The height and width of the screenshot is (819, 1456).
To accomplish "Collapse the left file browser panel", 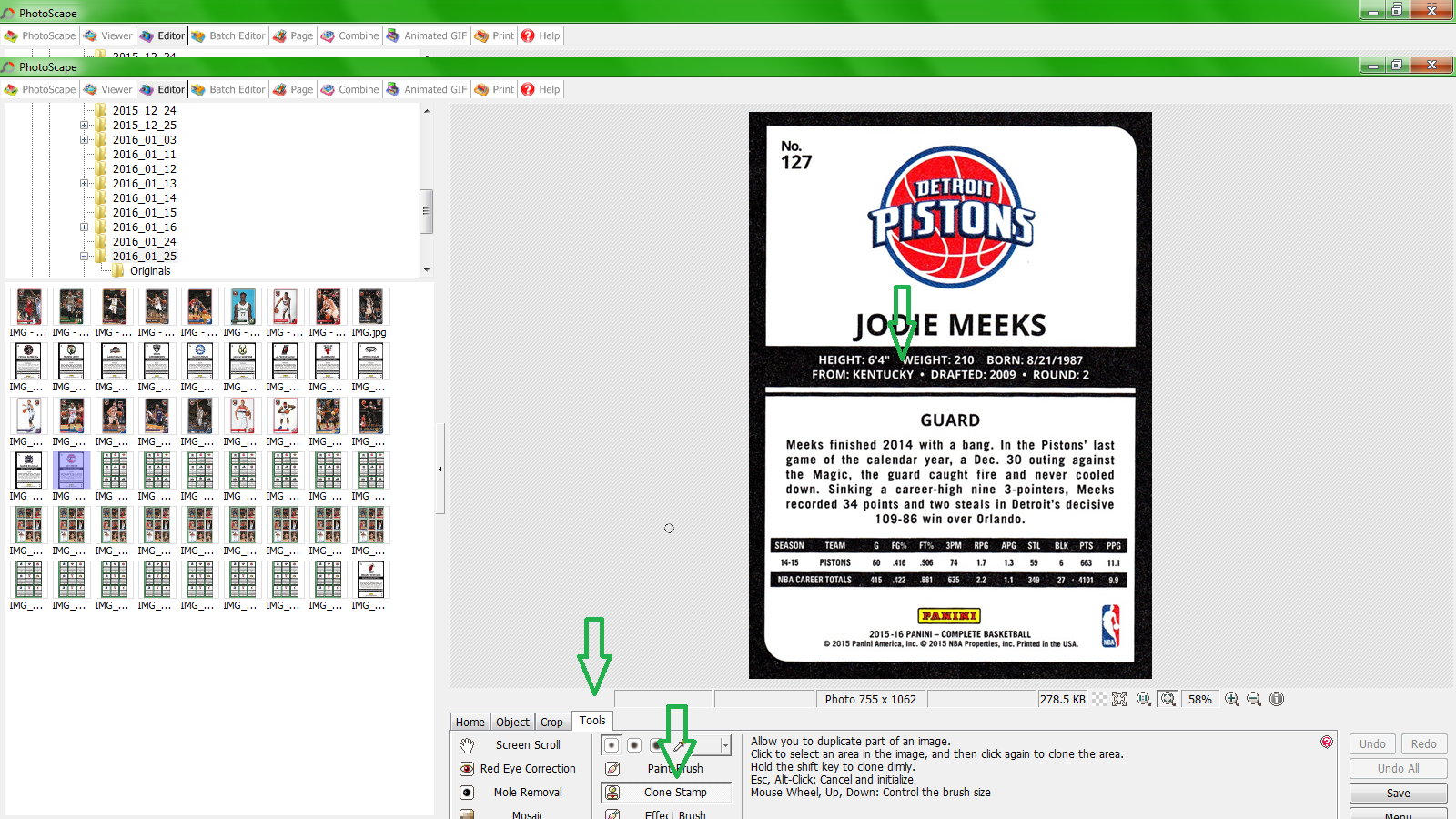I will coord(440,470).
